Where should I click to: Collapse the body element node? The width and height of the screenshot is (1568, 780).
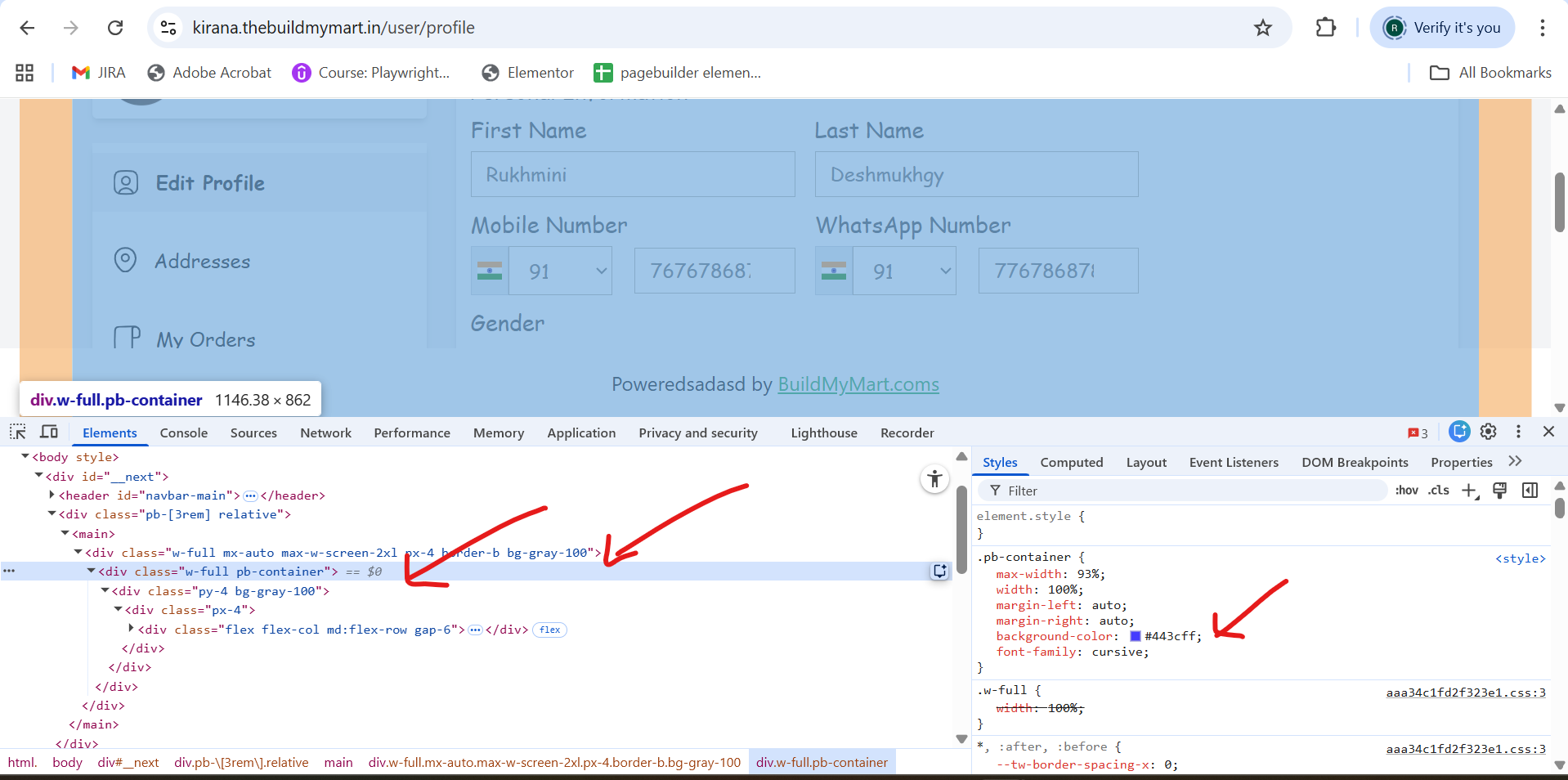click(x=25, y=456)
